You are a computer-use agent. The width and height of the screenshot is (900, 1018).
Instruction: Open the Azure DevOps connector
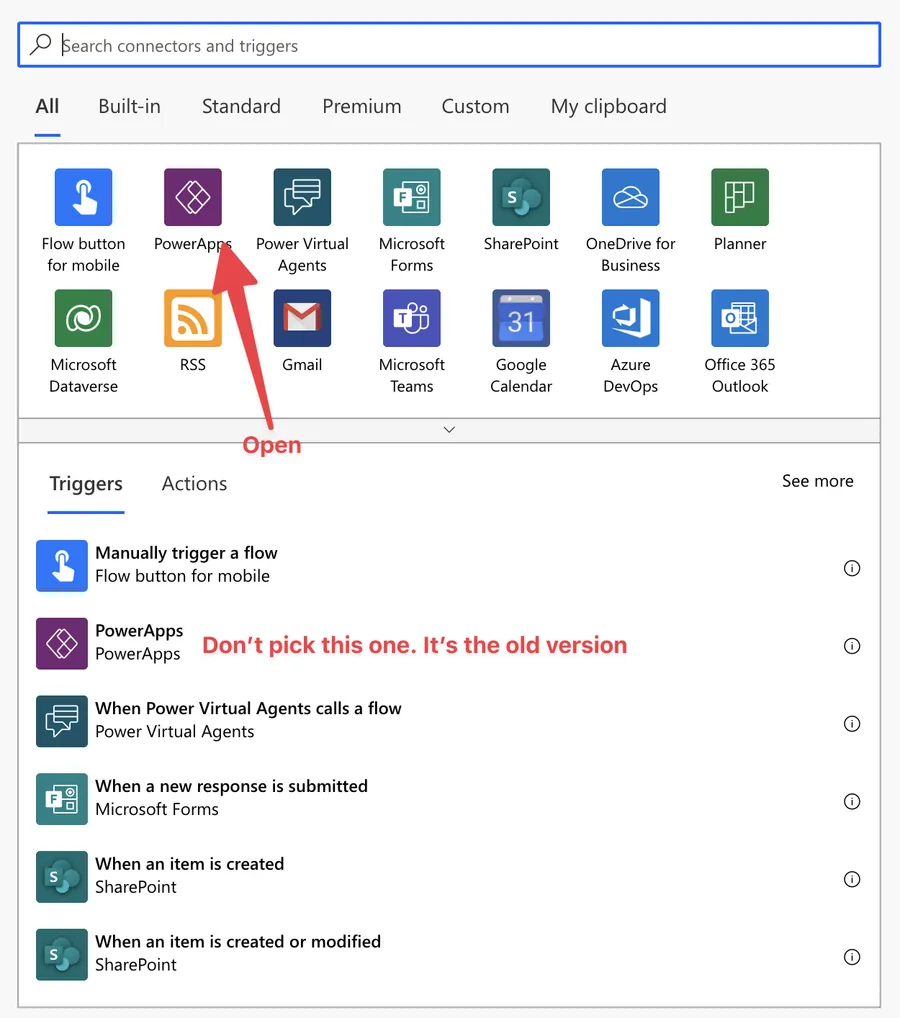(x=630, y=318)
